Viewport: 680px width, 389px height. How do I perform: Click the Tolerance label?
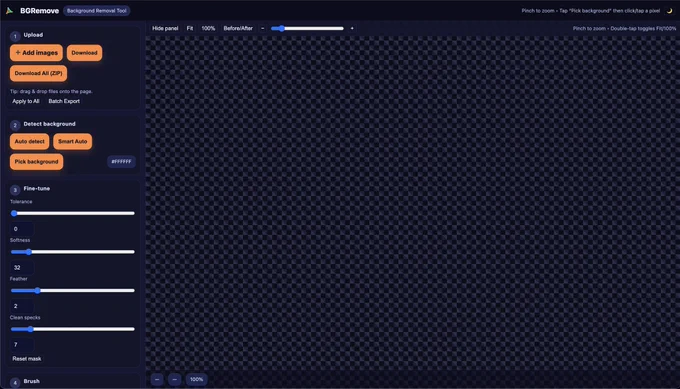(21, 202)
